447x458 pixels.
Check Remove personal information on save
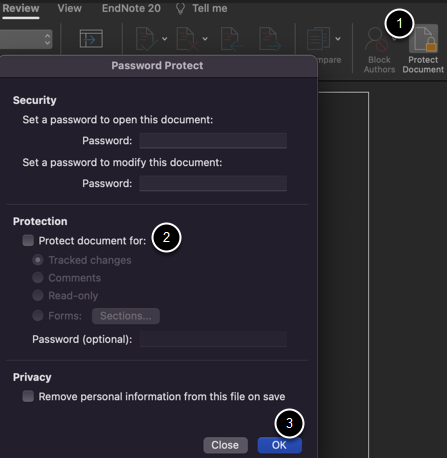(x=28, y=396)
